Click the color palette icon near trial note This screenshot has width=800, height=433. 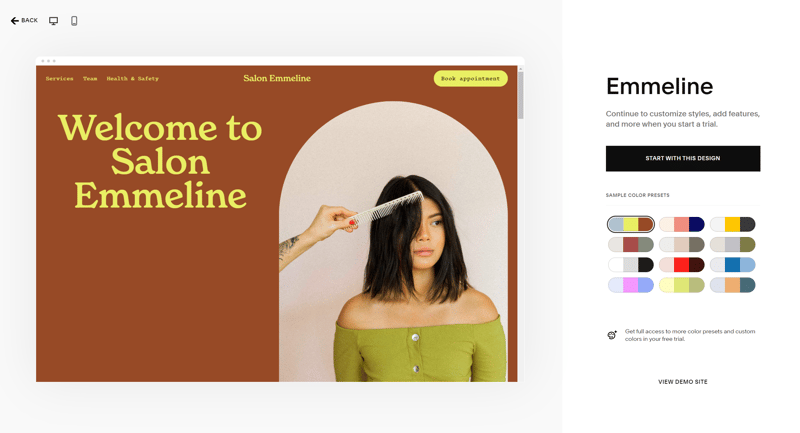[x=612, y=335]
